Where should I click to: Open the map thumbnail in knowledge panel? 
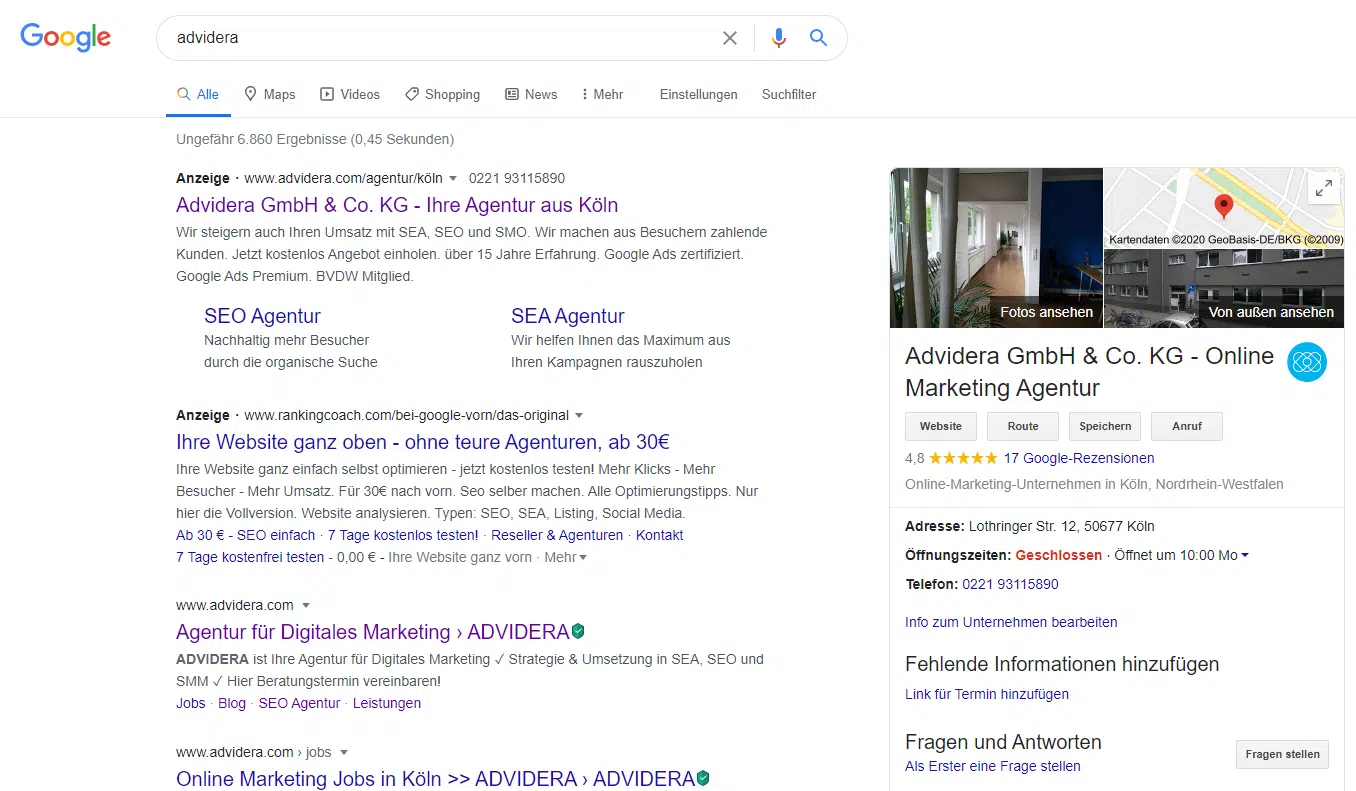(1224, 208)
